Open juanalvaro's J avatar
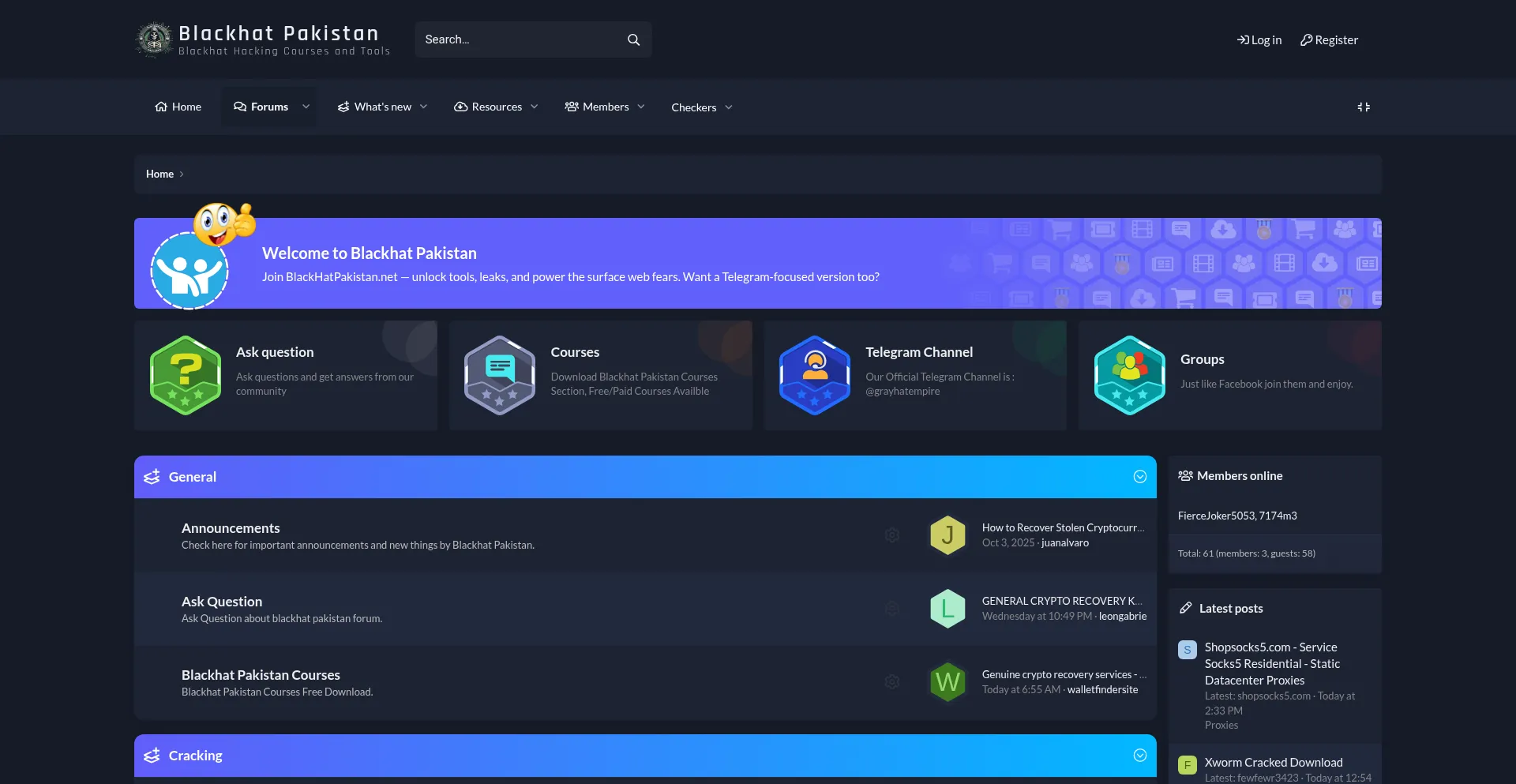Image resolution: width=1516 pixels, height=784 pixels. [x=947, y=535]
